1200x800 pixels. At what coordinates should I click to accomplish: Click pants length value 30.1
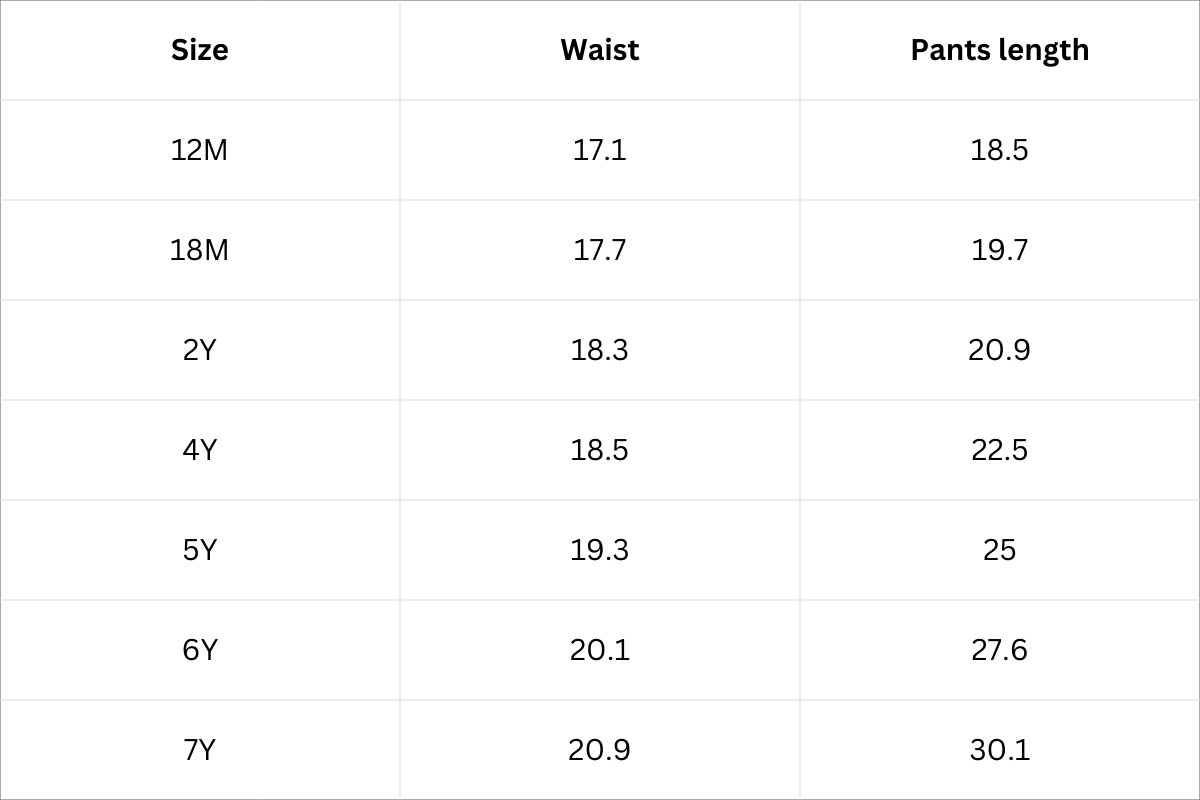1000,750
